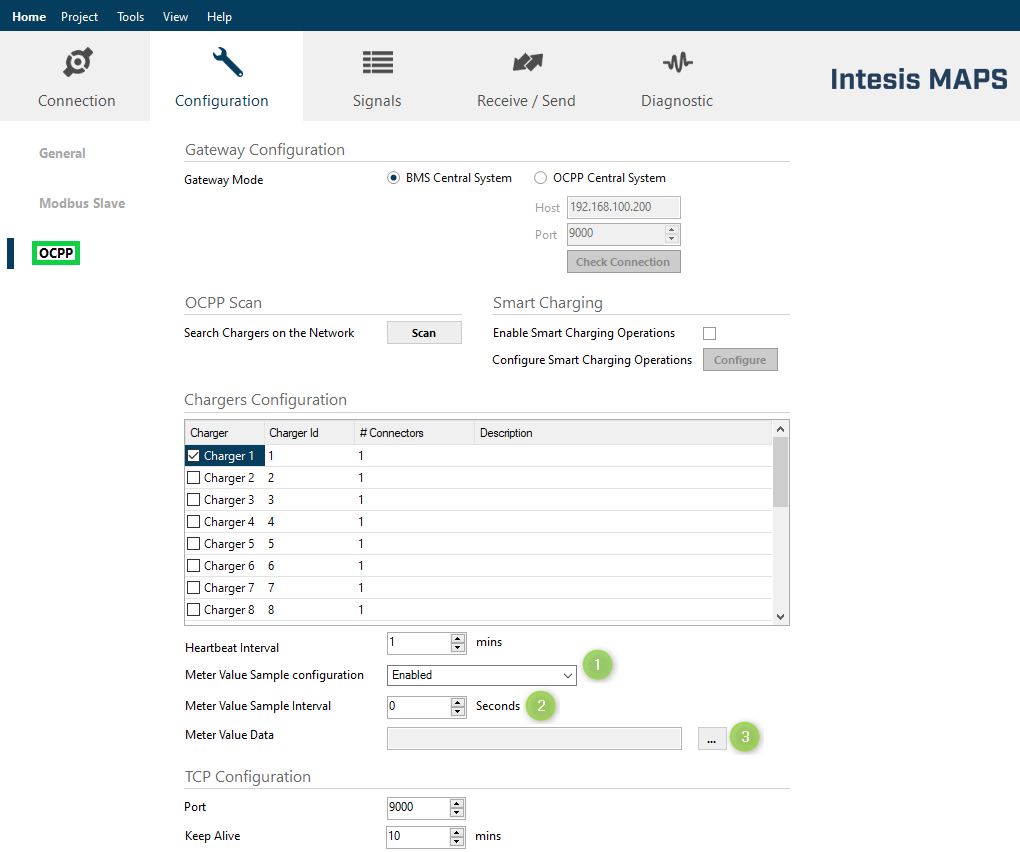
Task: Focus the Host address field
Action: tap(623, 207)
